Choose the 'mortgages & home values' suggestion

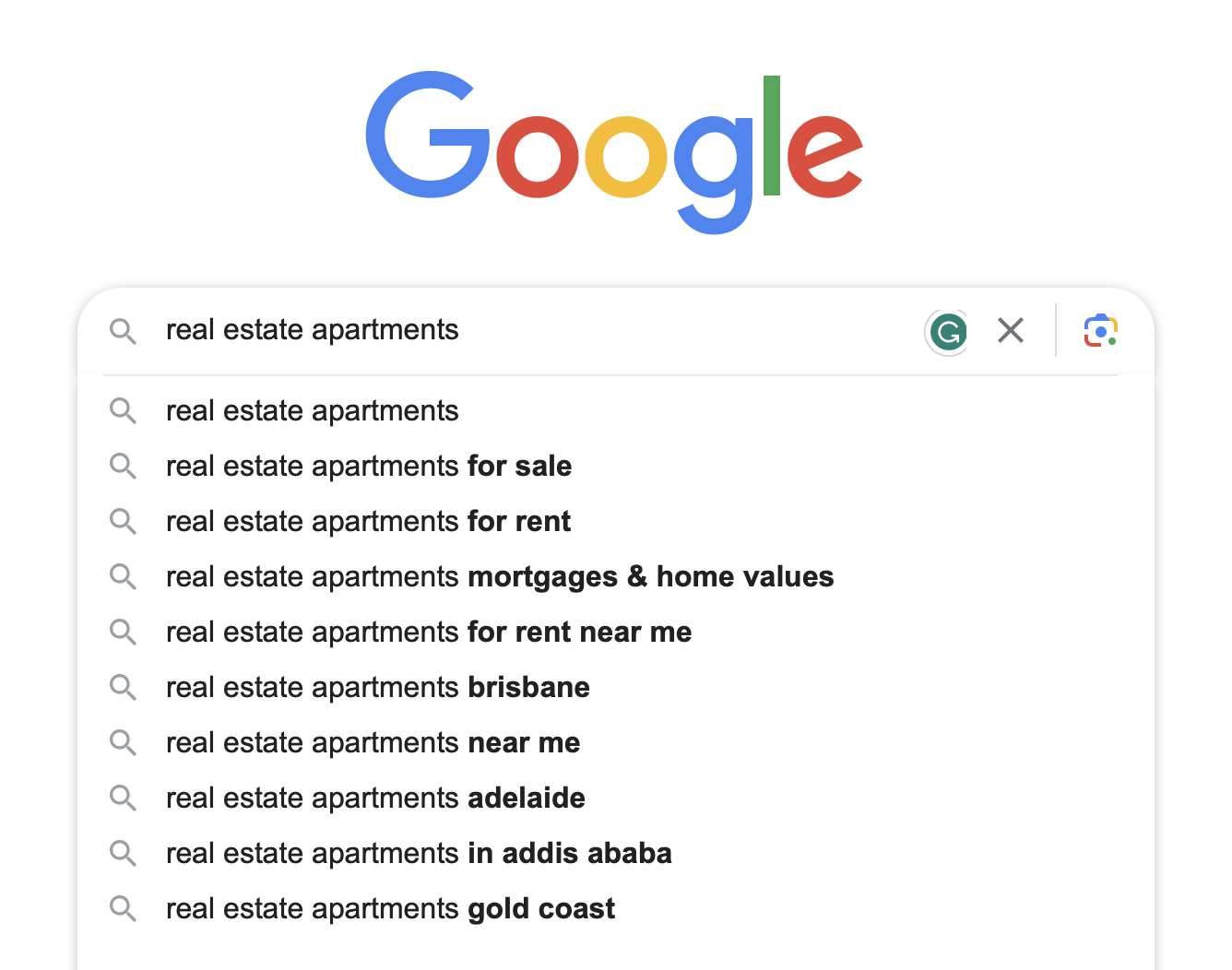pyautogui.click(x=500, y=577)
